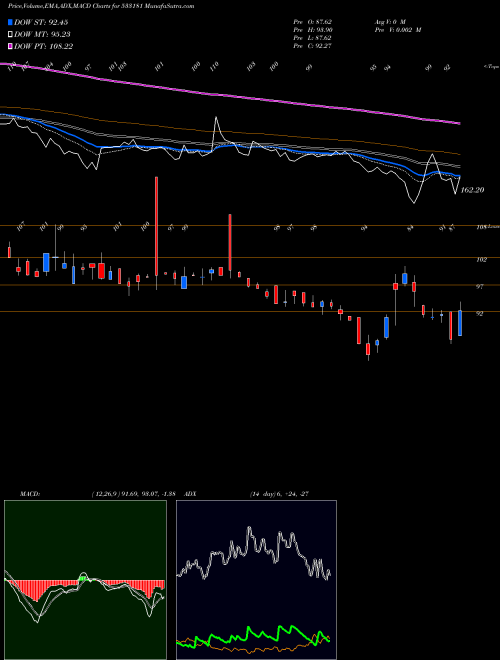Select the 'DOW MT: 95.23' legend text
This screenshot has width=500, height=660.
[41, 35]
